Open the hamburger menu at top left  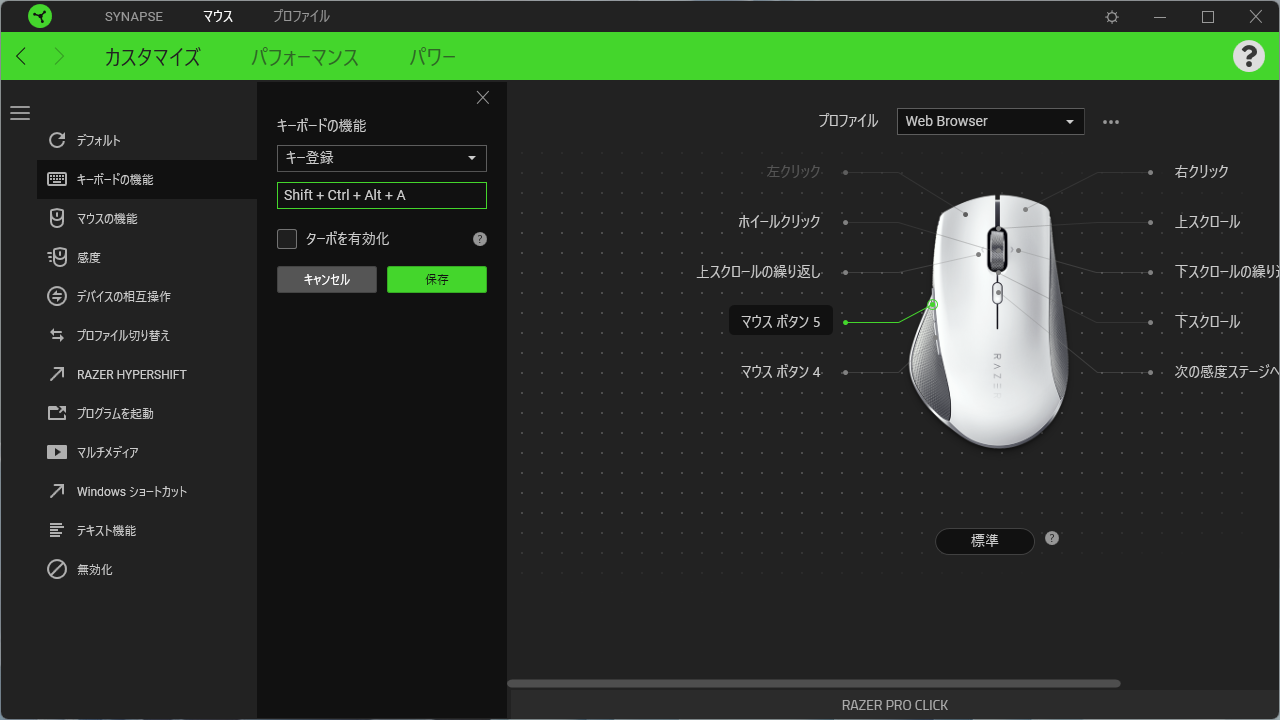20,113
